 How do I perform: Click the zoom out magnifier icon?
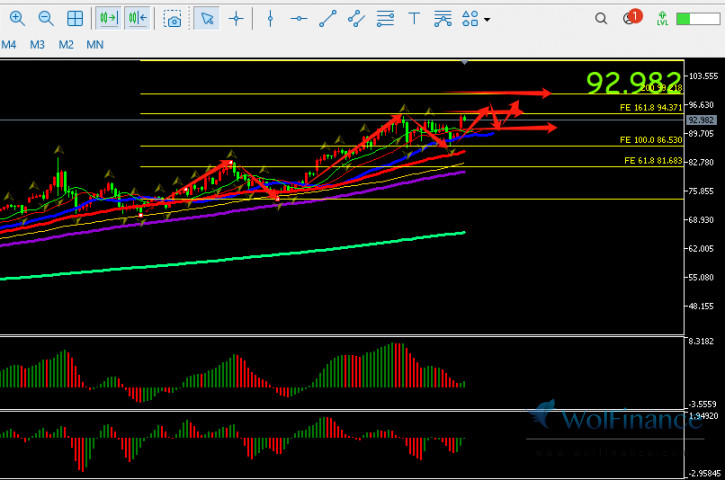click(46, 18)
